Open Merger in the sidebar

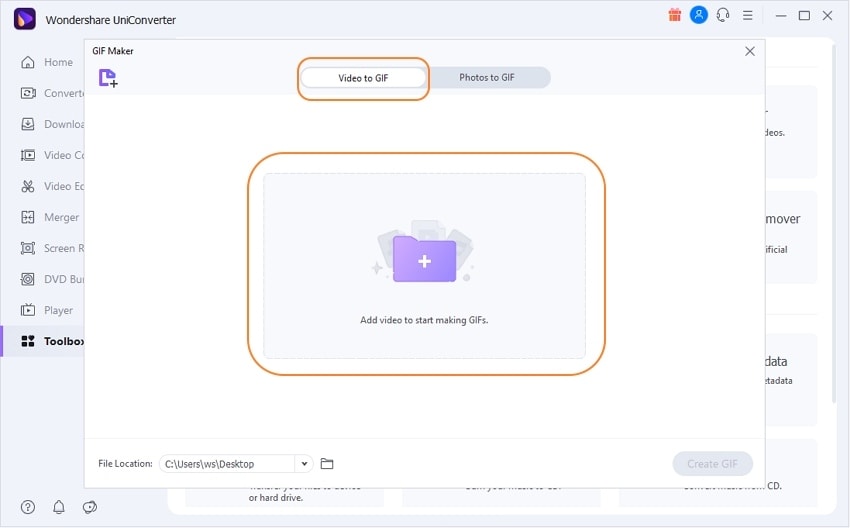[50, 217]
